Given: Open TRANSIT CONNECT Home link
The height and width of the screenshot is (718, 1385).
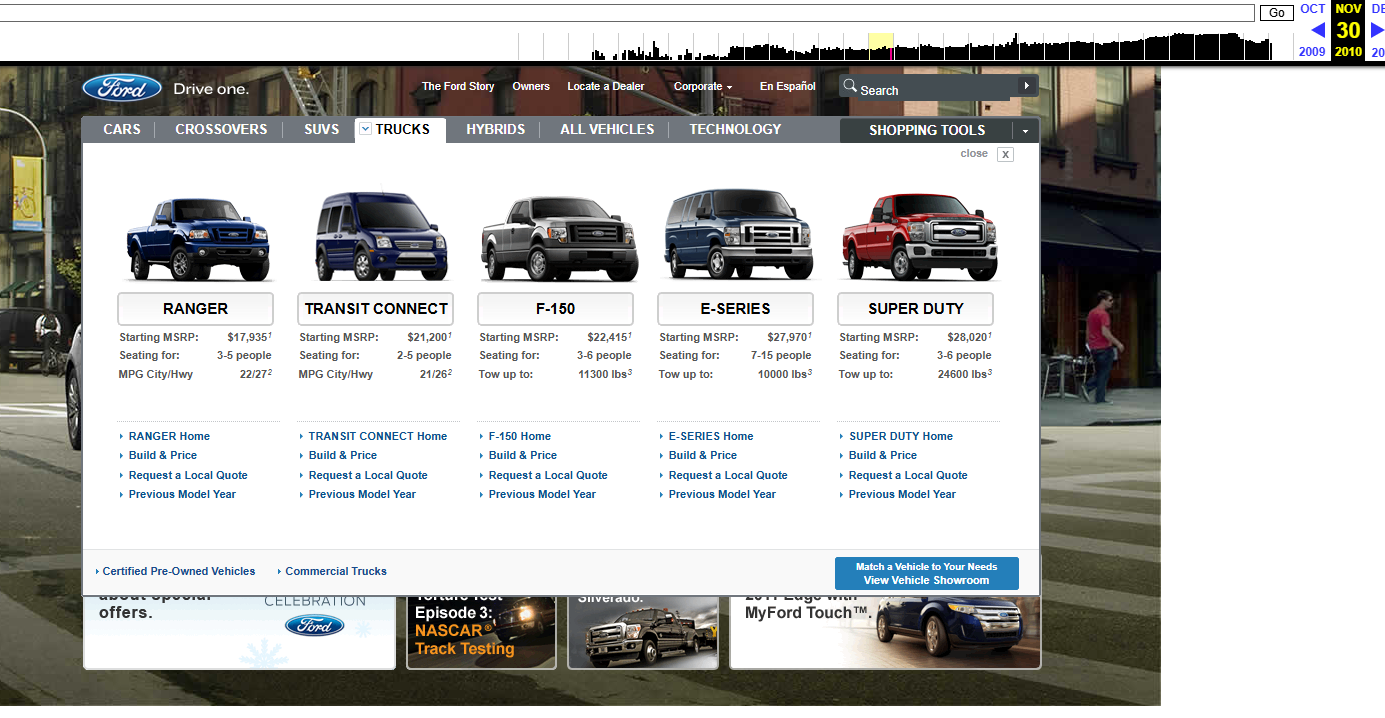Looking at the screenshot, I should (378, 436).
